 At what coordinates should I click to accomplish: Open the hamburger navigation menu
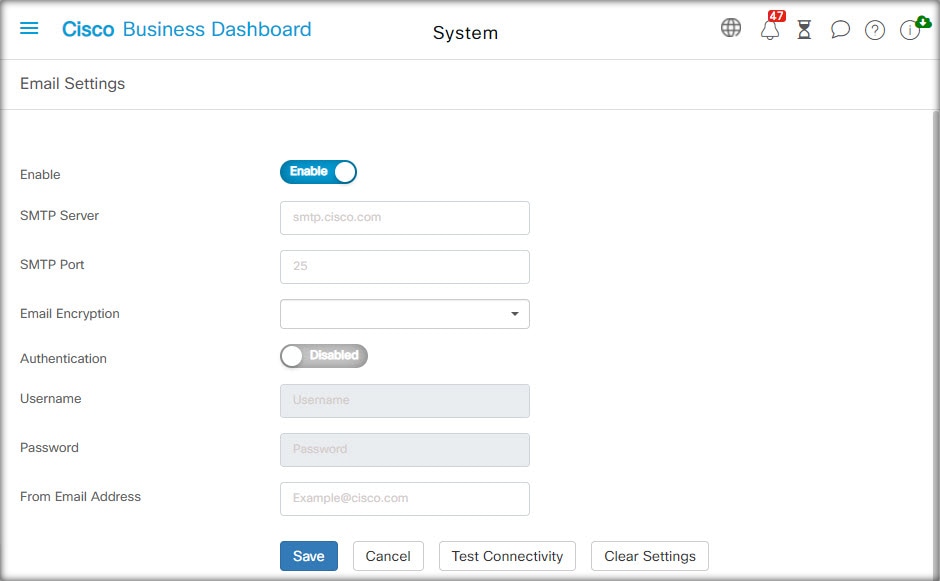pos(29,28)
